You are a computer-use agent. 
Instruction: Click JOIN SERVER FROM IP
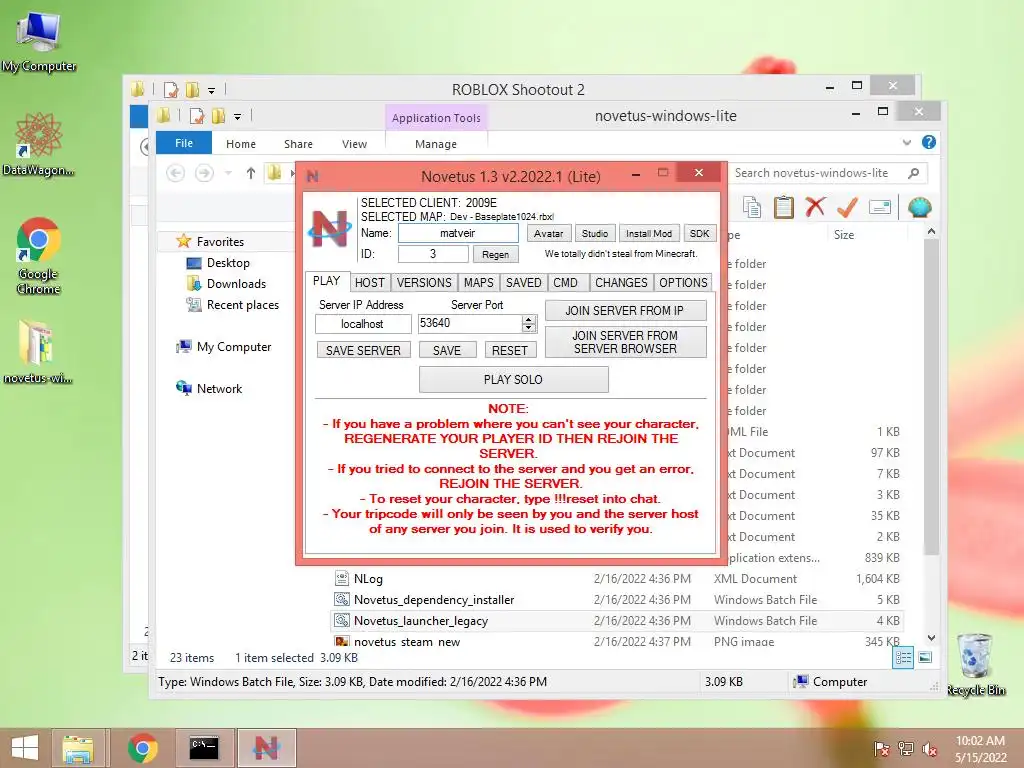click(x=625, y=311)
